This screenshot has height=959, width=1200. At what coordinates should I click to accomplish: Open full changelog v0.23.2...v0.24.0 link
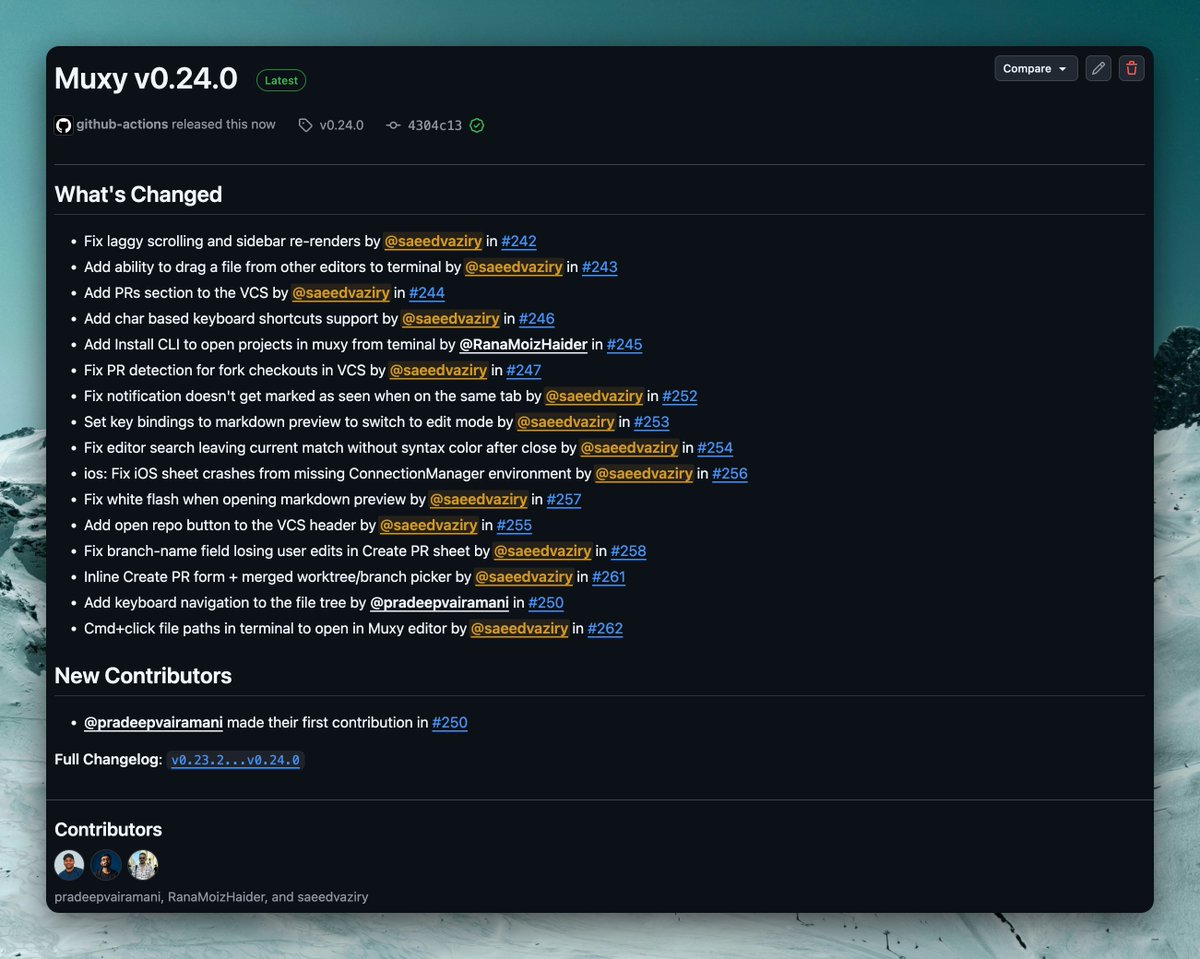coord(235,760)
